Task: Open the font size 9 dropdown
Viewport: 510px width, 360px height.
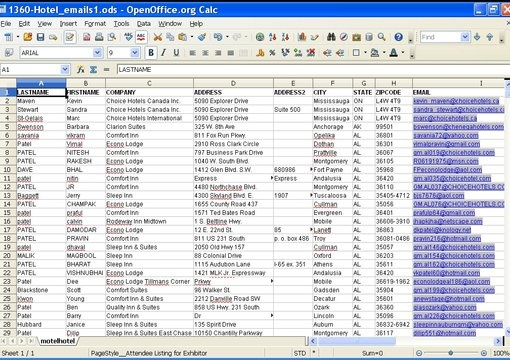Action: pyautogui.click(x=135, y=53)
